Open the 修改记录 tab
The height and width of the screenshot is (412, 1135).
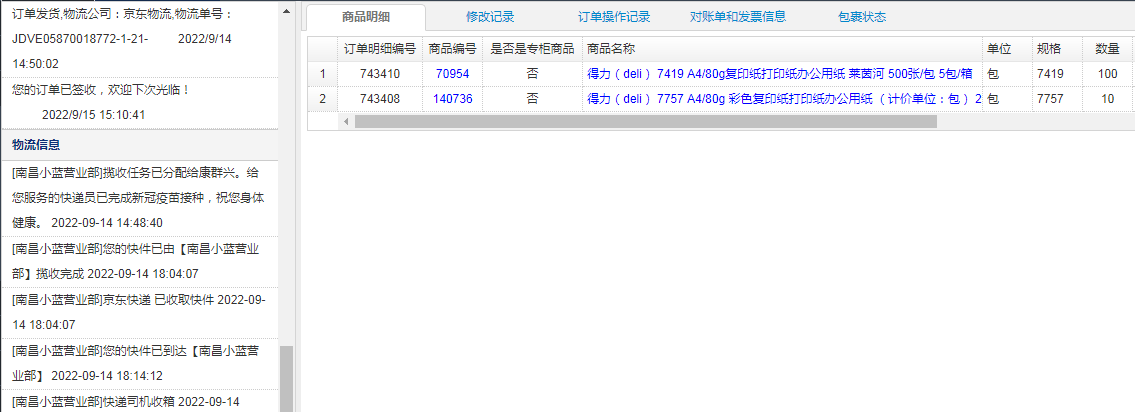(x=490, y=17)
